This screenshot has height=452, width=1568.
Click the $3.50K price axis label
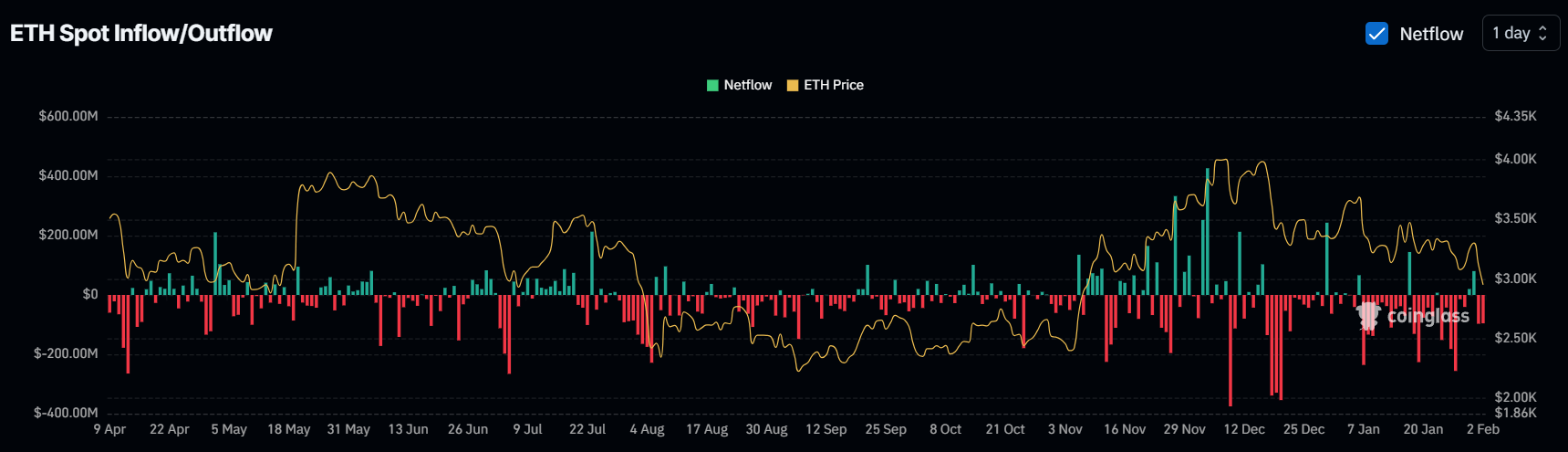click(x=1516, y=218)
